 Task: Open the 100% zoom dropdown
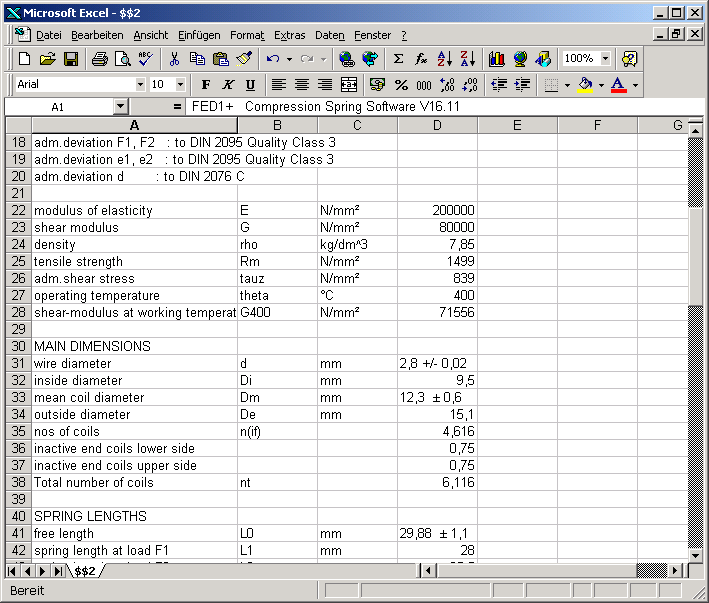[605, 59]
